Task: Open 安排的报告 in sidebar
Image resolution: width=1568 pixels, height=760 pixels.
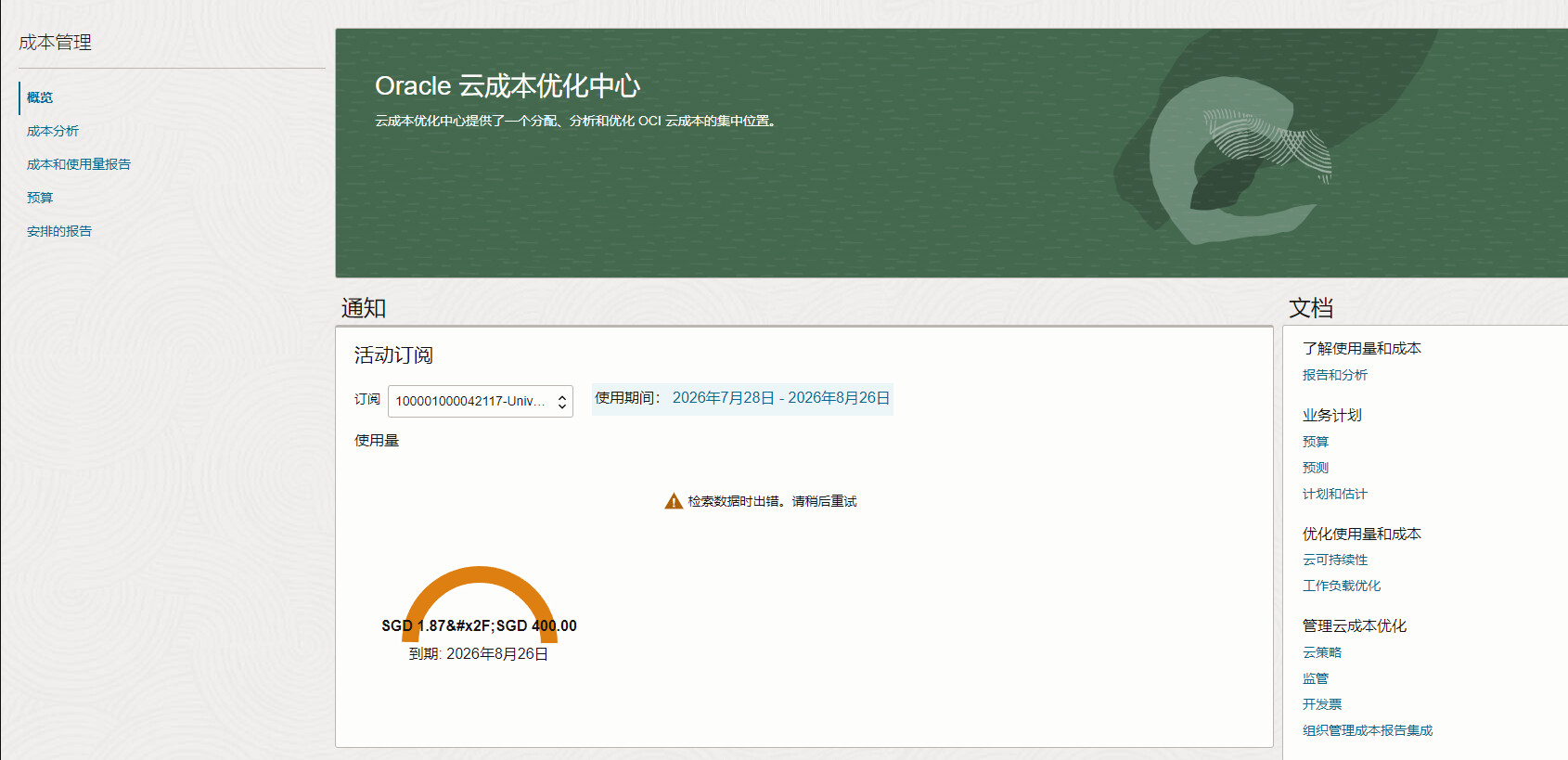Action: tap(59, 231)
